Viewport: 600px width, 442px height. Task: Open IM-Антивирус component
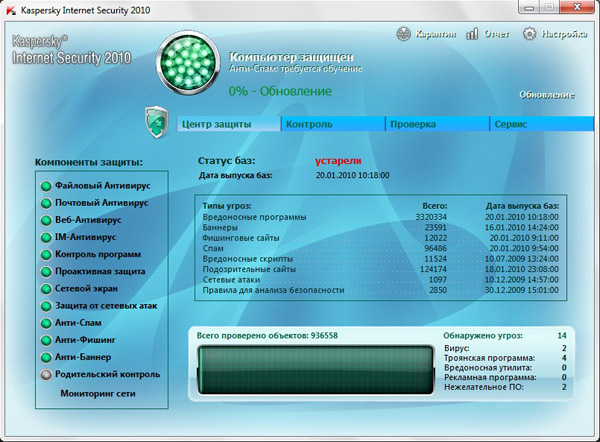tap(85, 237)
